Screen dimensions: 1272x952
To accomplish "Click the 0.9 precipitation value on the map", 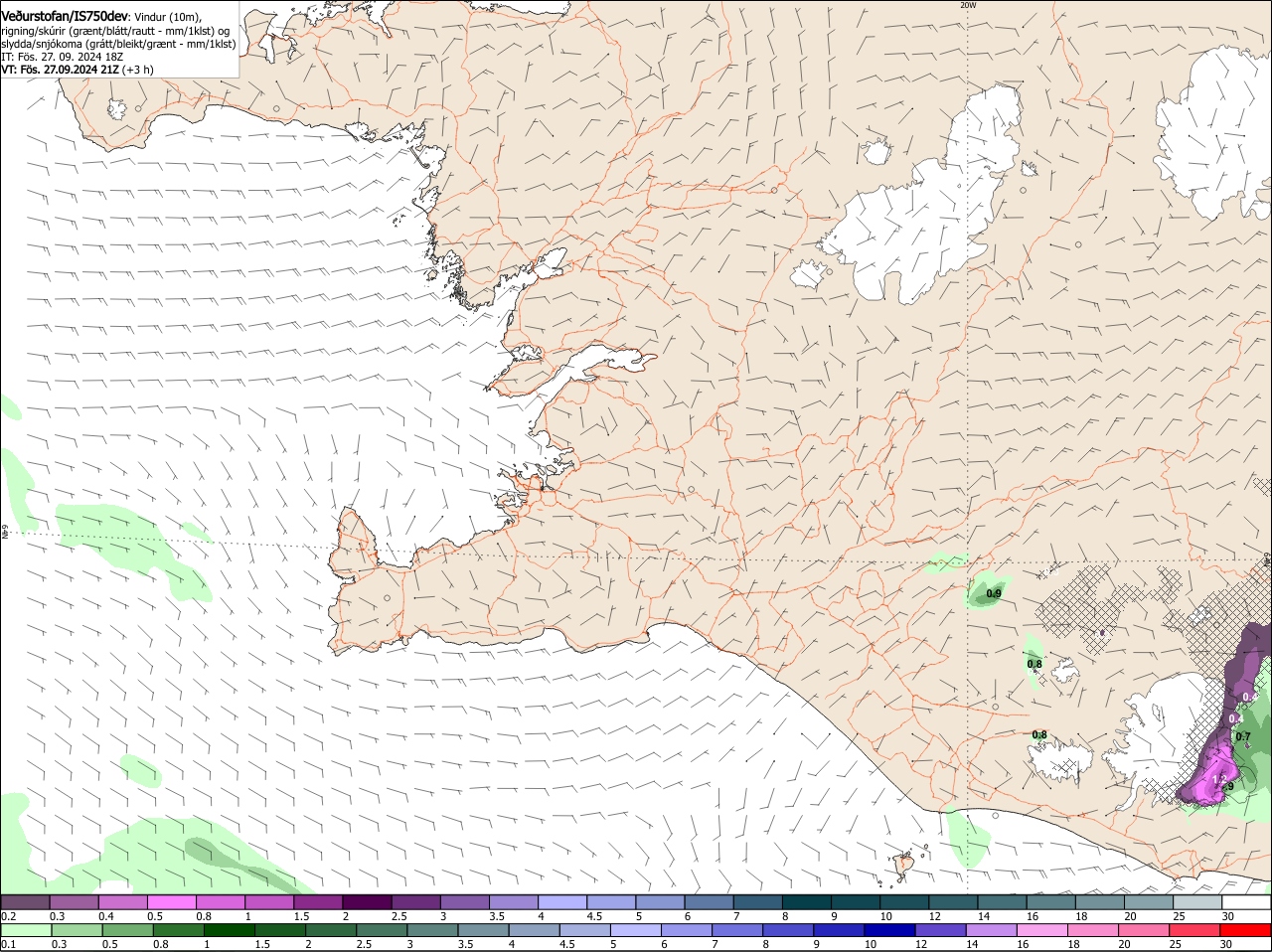I will 994,594.
